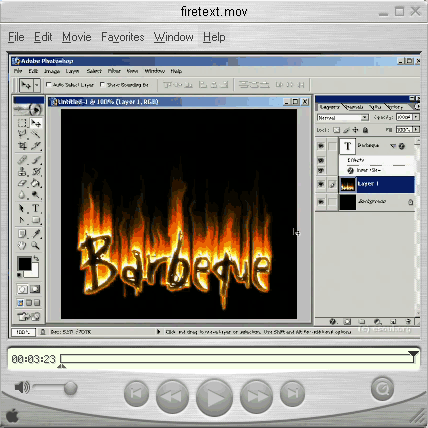
Task: Select the Magic Wand tool
Action: pos(35,134)
